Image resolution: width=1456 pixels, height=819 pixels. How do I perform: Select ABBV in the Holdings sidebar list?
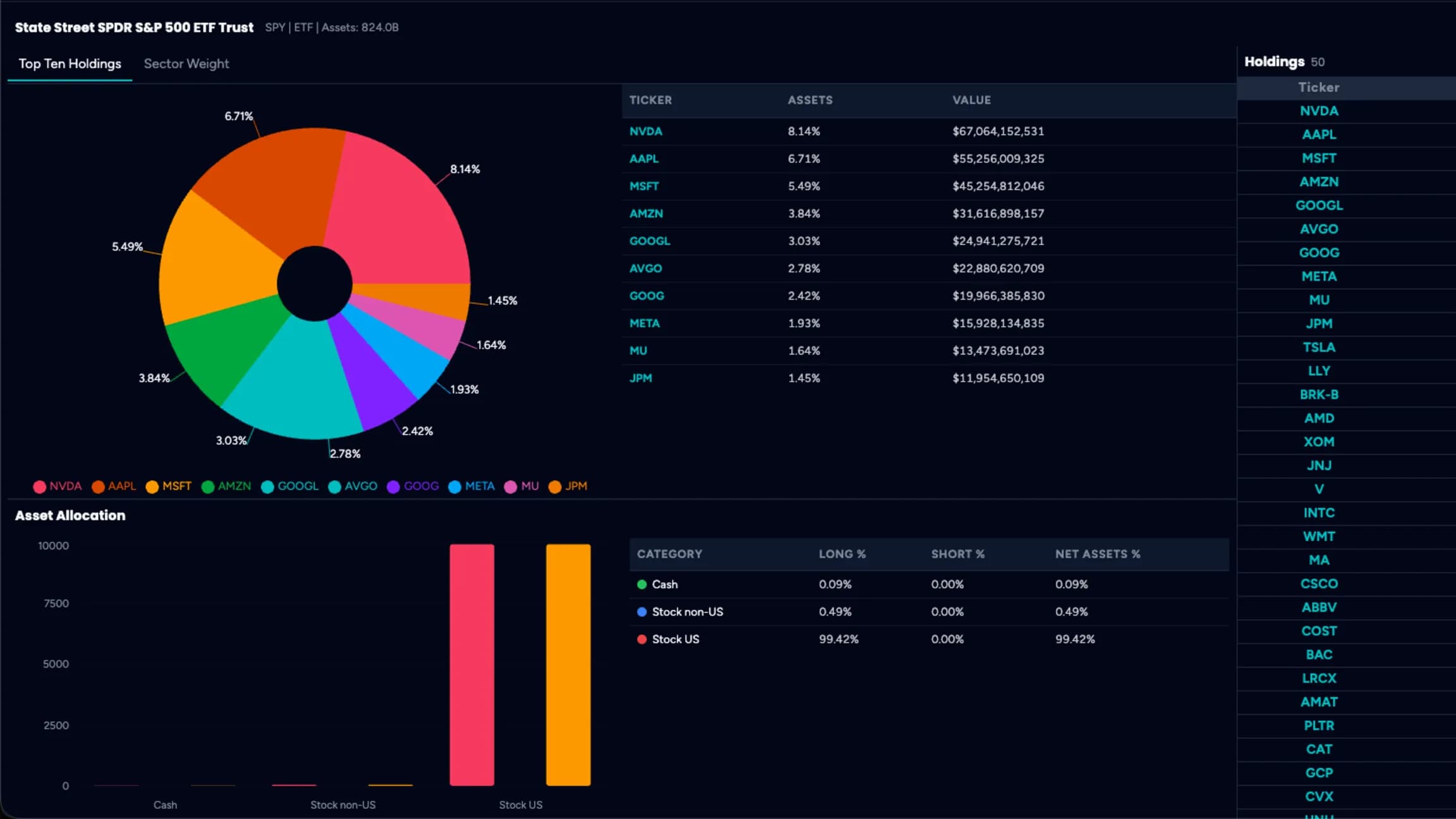(x=1319, y=607)
